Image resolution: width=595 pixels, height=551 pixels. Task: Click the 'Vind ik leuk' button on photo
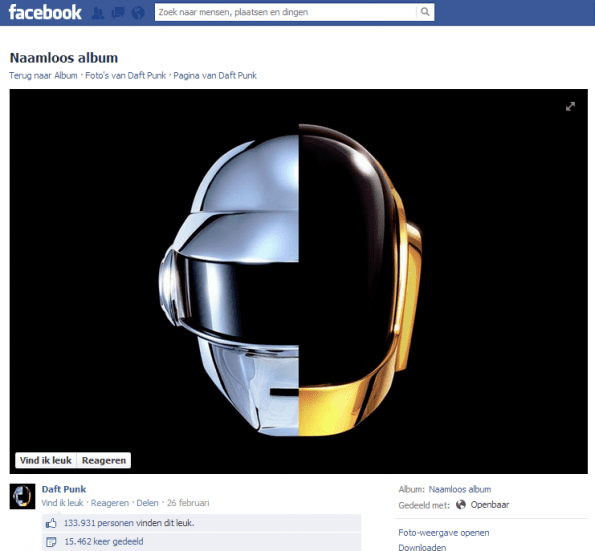46,460
